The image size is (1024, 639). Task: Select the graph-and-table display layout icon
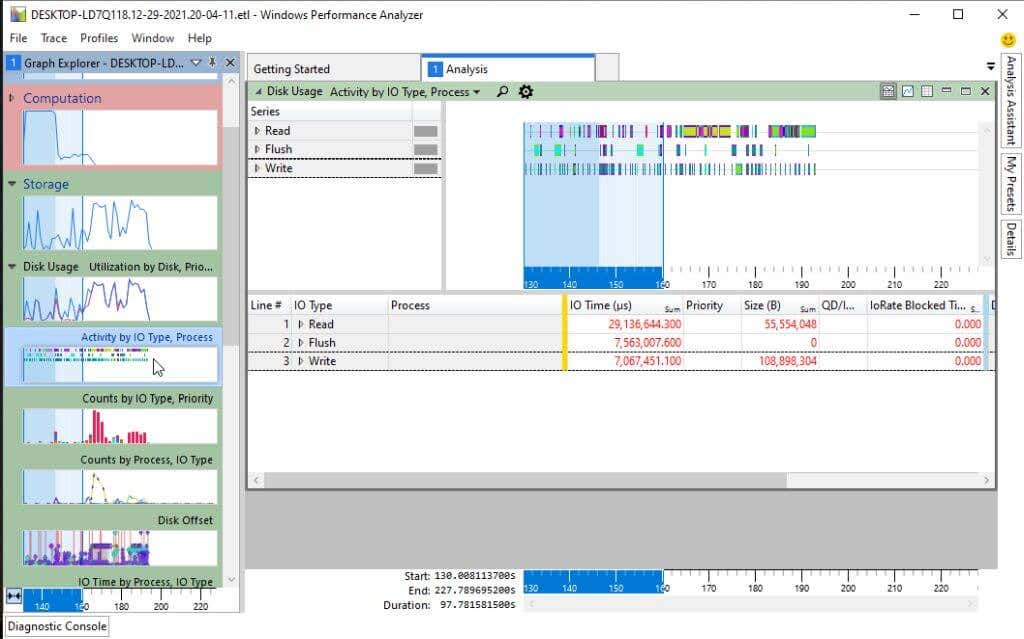pos(889,91)
